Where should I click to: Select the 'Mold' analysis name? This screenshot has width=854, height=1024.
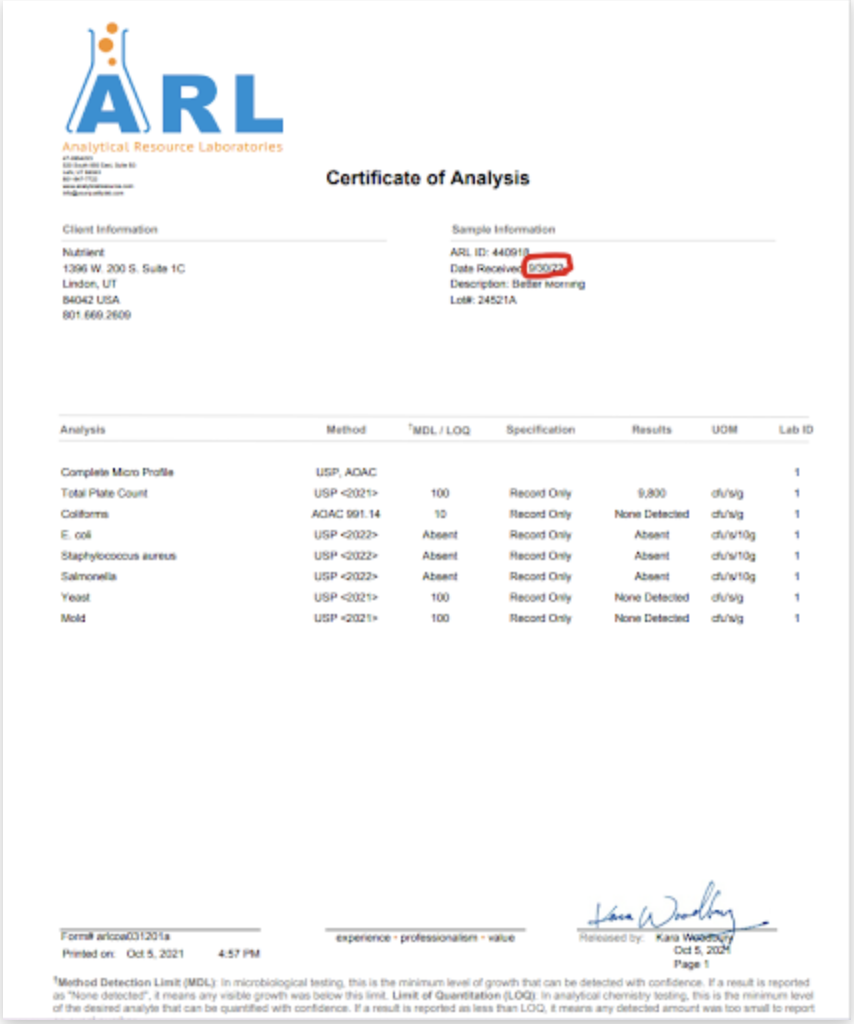click(73, 618)
